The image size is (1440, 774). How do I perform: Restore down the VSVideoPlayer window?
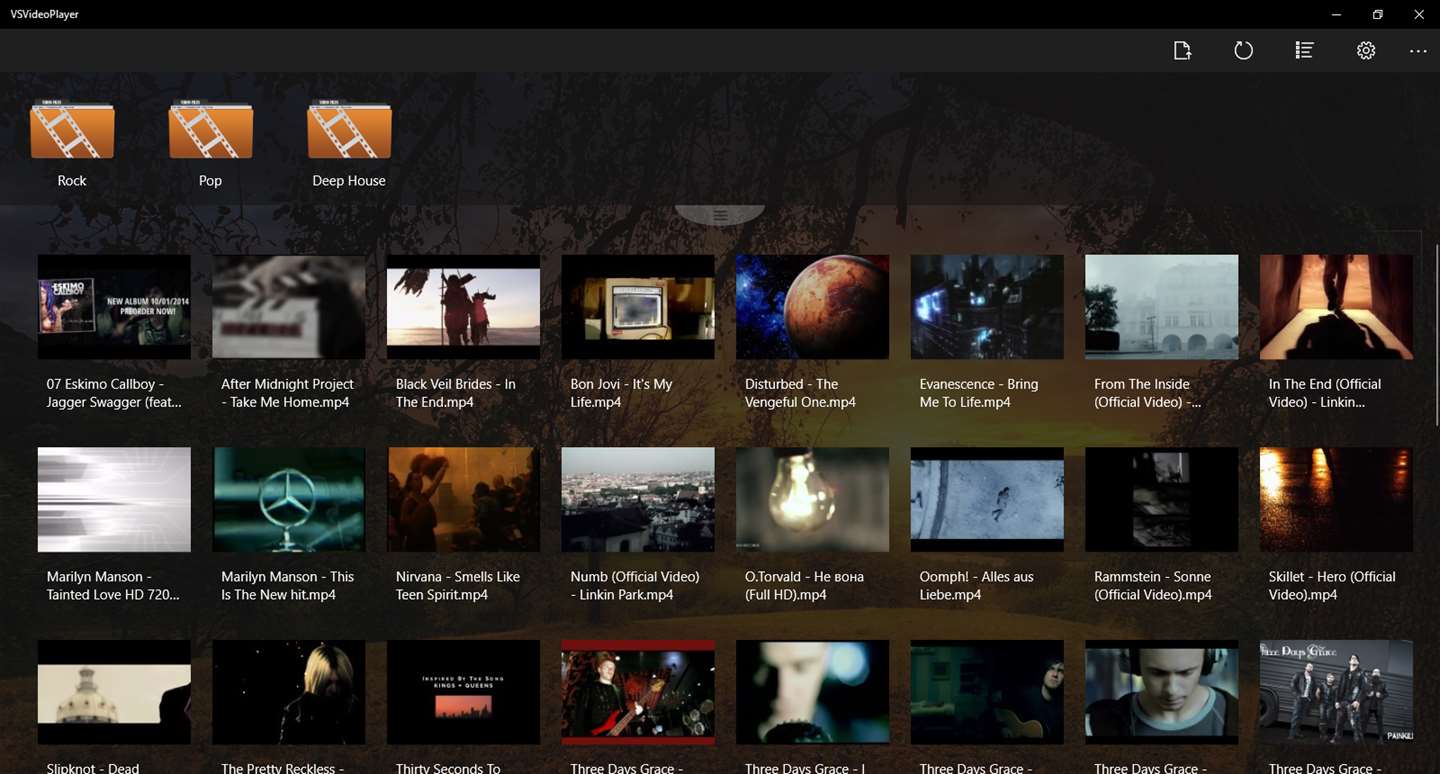(x=1378, y=14)
